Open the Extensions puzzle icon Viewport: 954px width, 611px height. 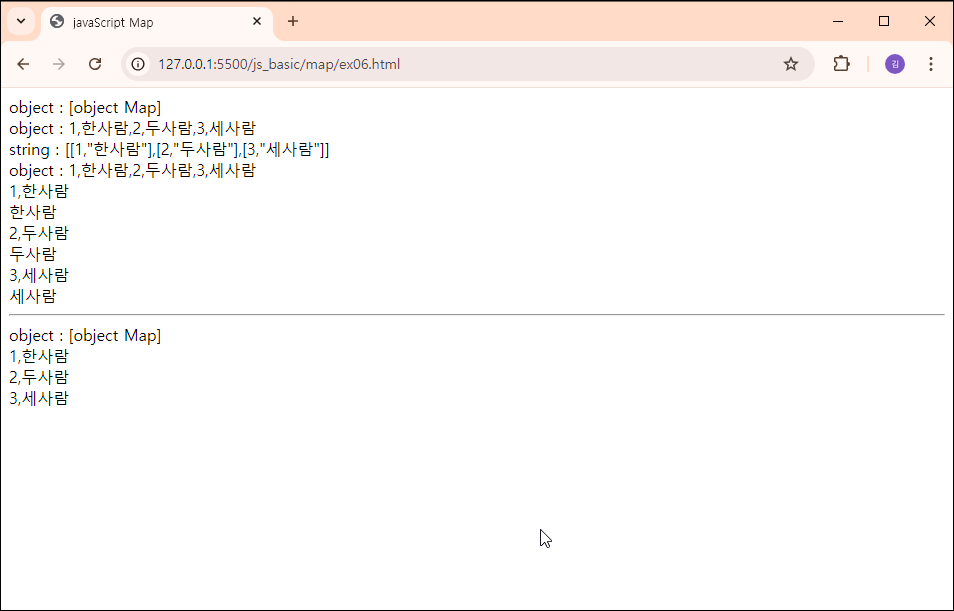coord(841,64)
